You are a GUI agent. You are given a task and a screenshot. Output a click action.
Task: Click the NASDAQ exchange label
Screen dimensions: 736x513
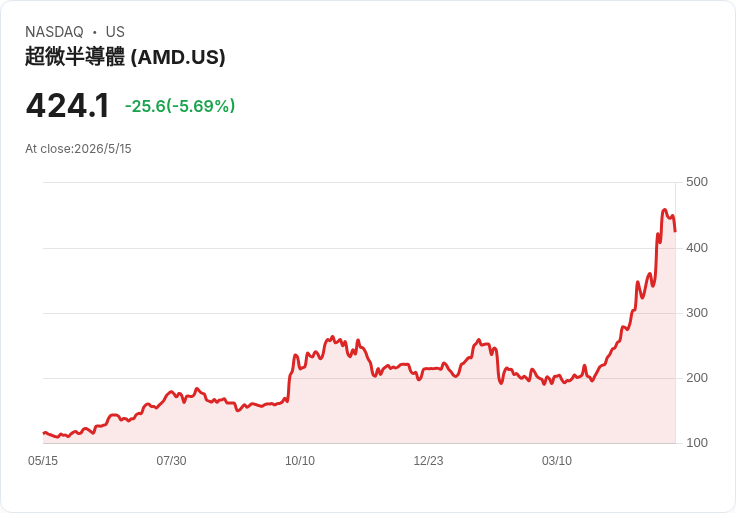click(54, 32)
